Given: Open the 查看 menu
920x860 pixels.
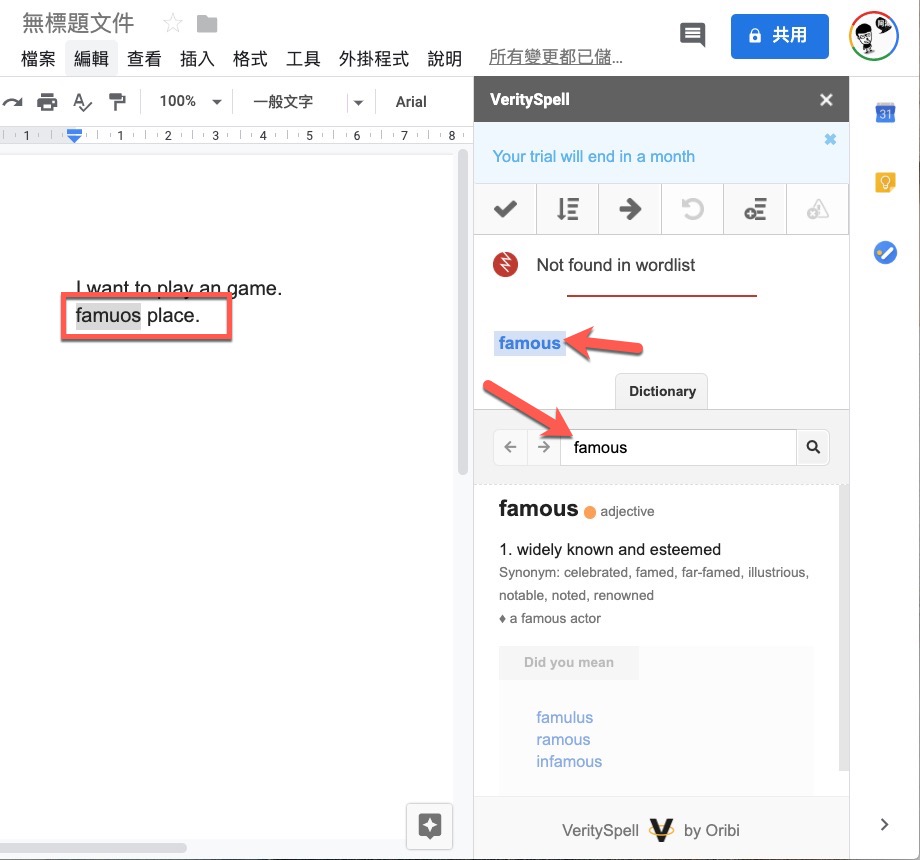Looking at the screenshot, I should pyautogui.click(x=144, y=59).
